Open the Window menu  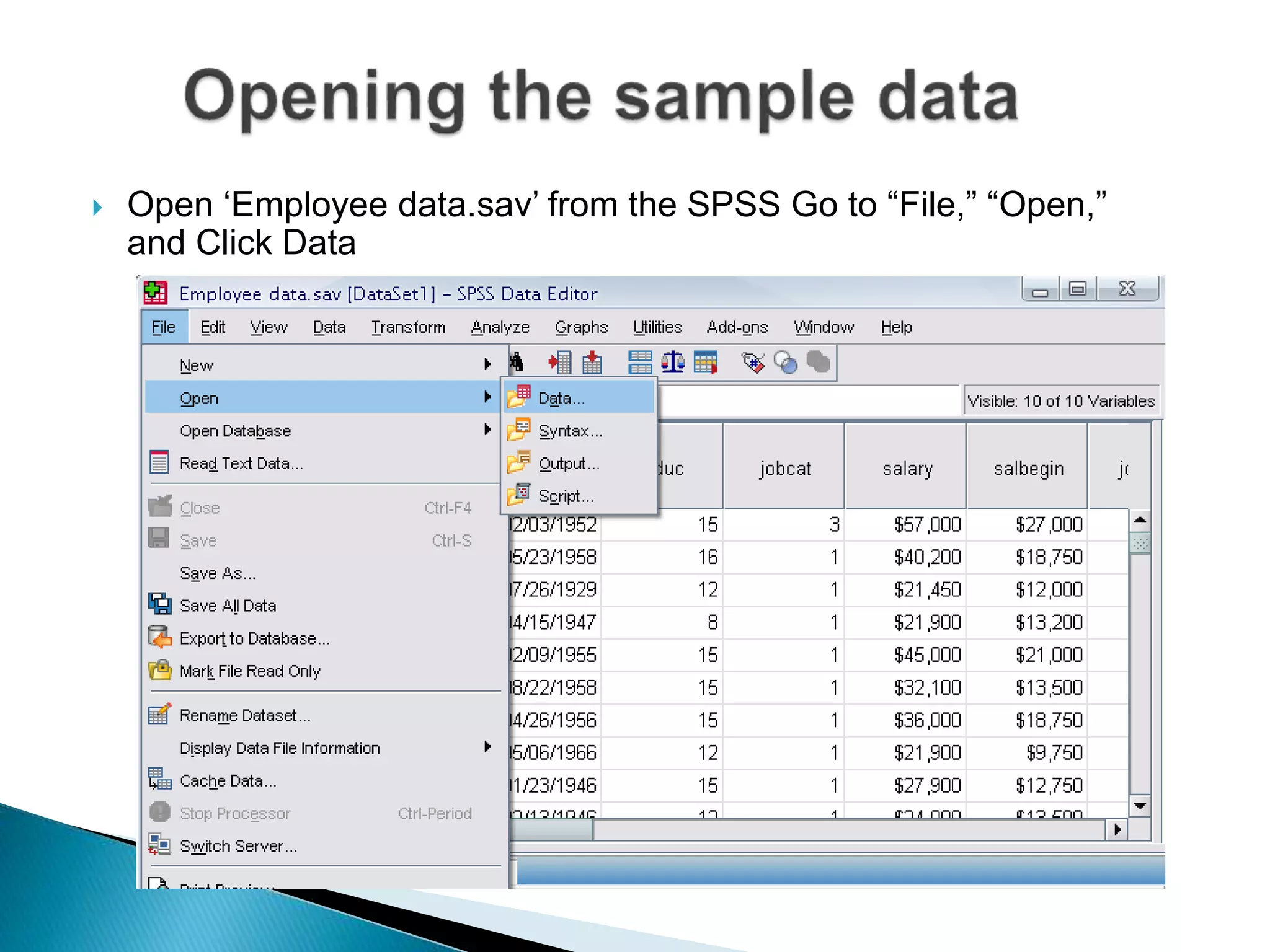[x=824, y=327]
